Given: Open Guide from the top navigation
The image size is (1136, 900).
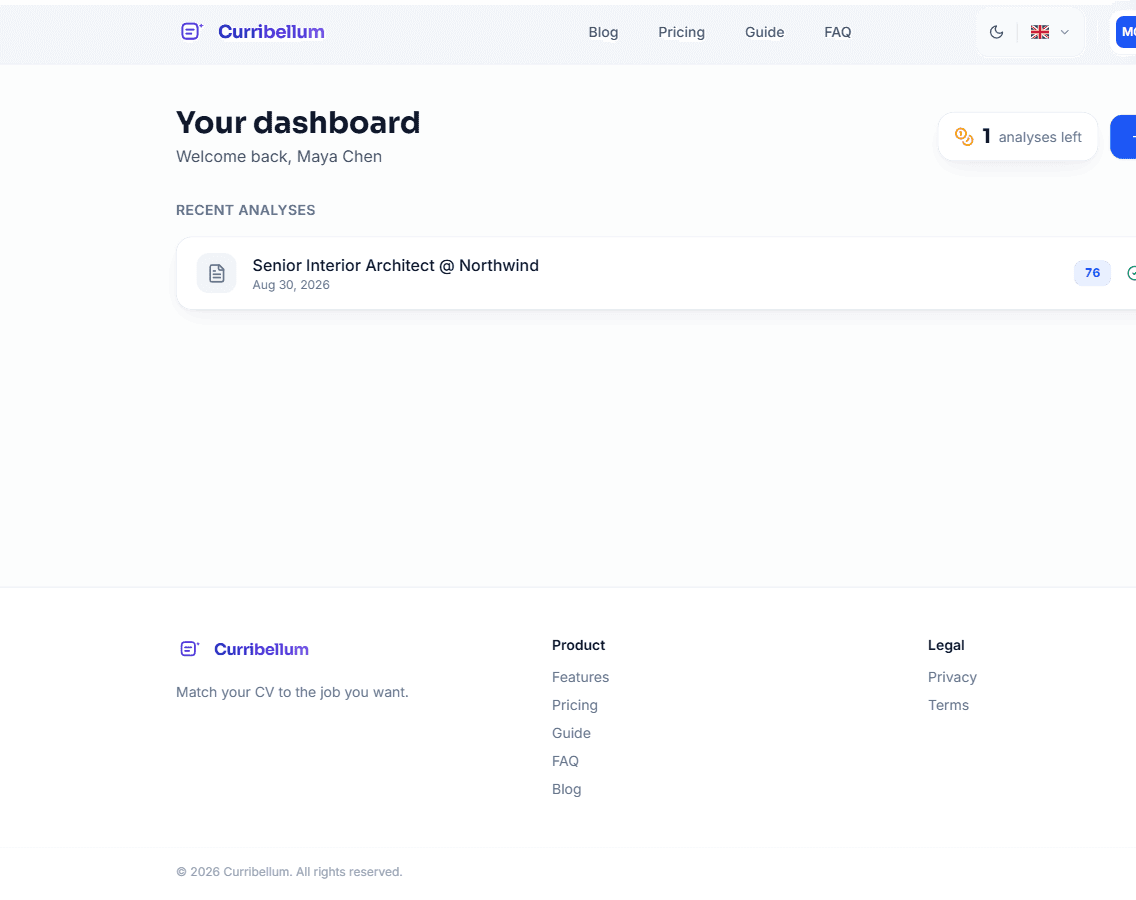Looking at the screenshot, I should (764, 32).
